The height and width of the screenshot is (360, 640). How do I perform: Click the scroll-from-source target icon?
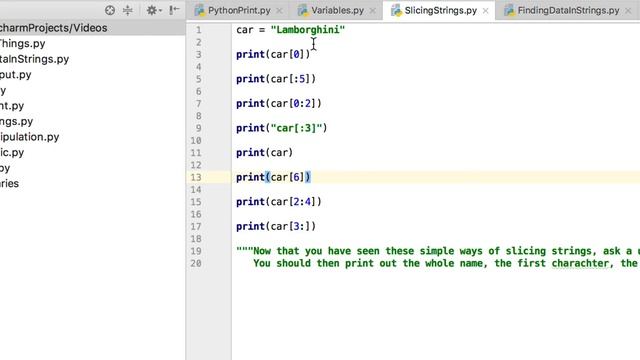[x=109, y=10]
